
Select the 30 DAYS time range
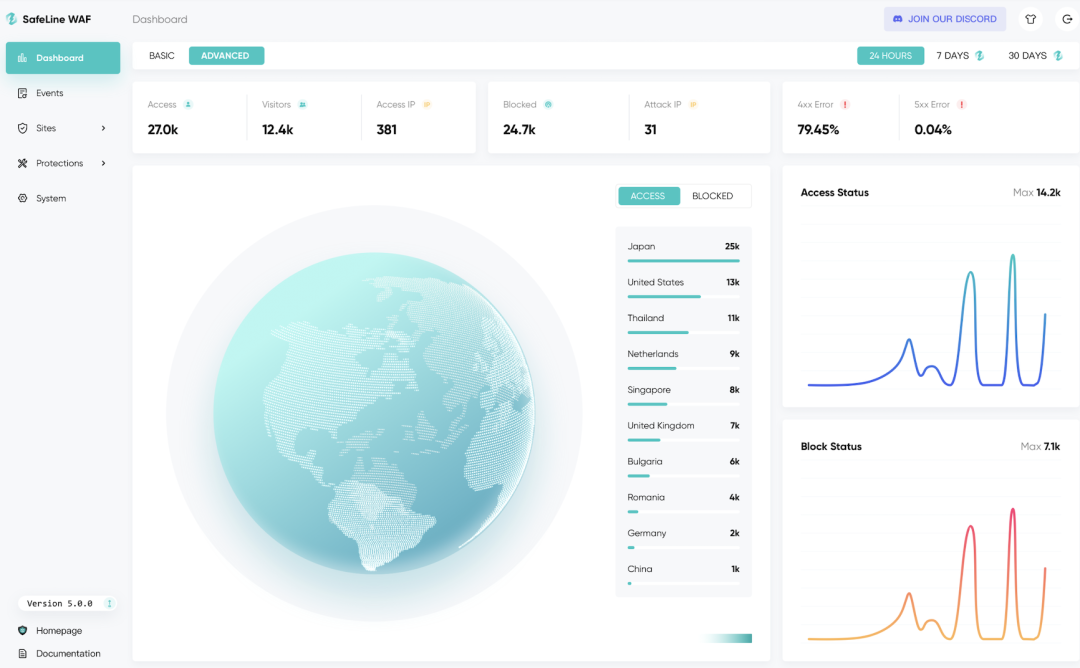1027,56
